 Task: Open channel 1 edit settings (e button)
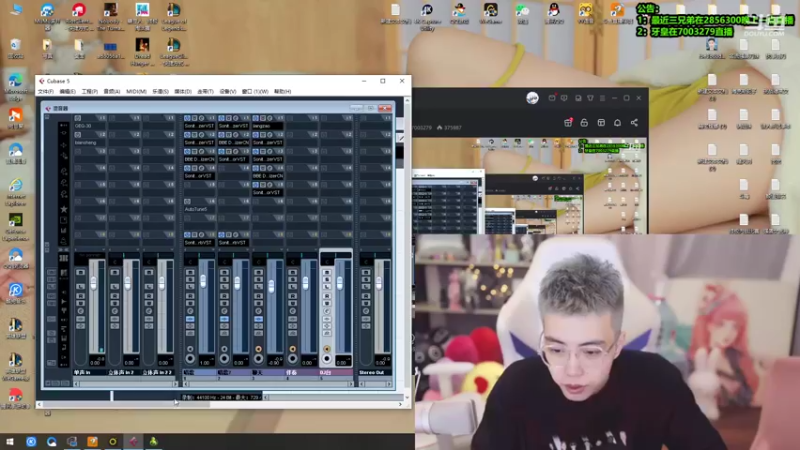(190, 311)
